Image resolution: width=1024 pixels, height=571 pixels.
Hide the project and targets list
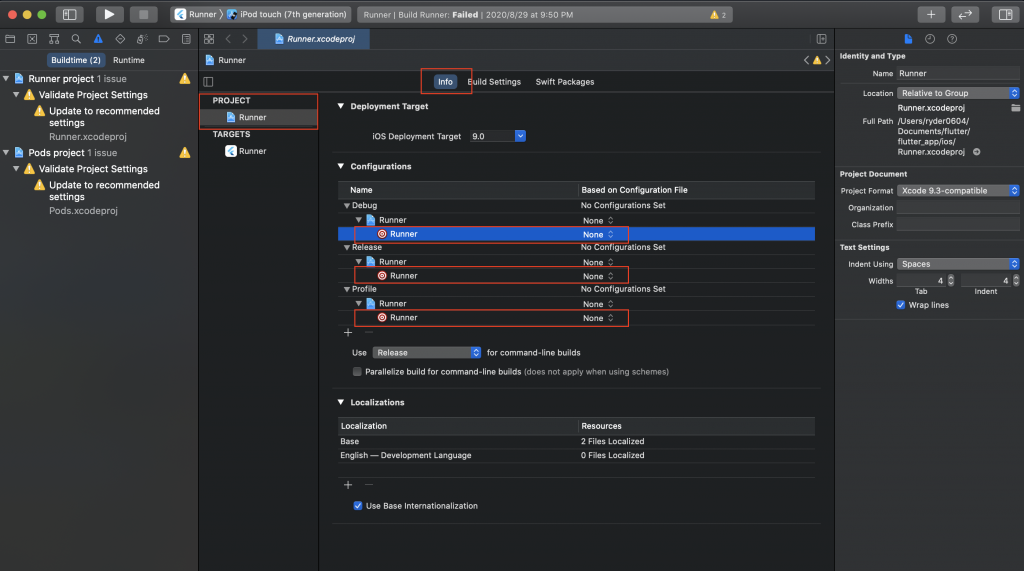(208, 82)
